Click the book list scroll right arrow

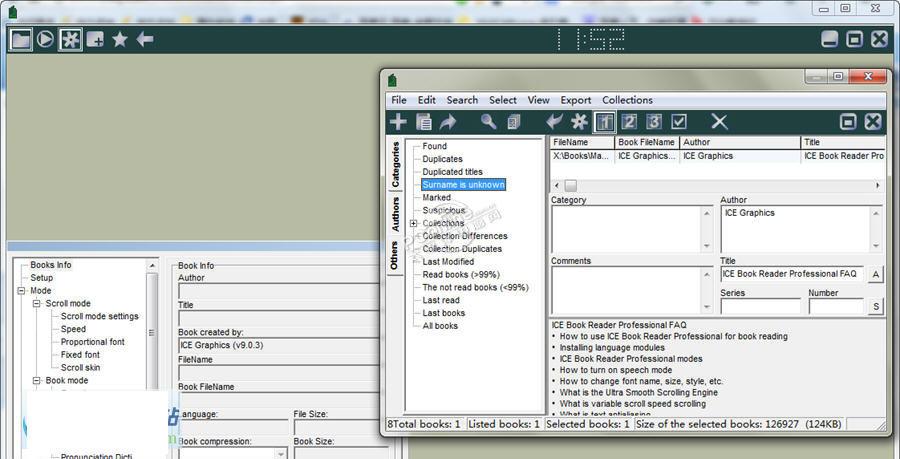point(878,185)
